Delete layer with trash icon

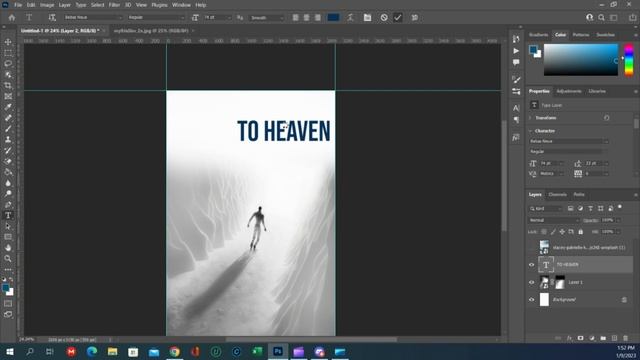coord(625,338)
